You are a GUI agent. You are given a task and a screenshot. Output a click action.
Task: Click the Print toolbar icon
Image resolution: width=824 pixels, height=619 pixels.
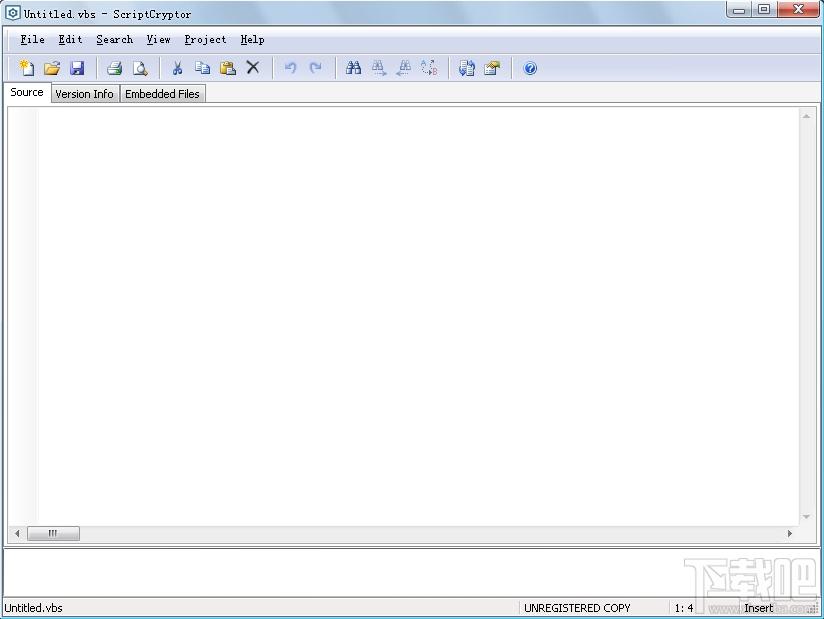coord(114,68)
